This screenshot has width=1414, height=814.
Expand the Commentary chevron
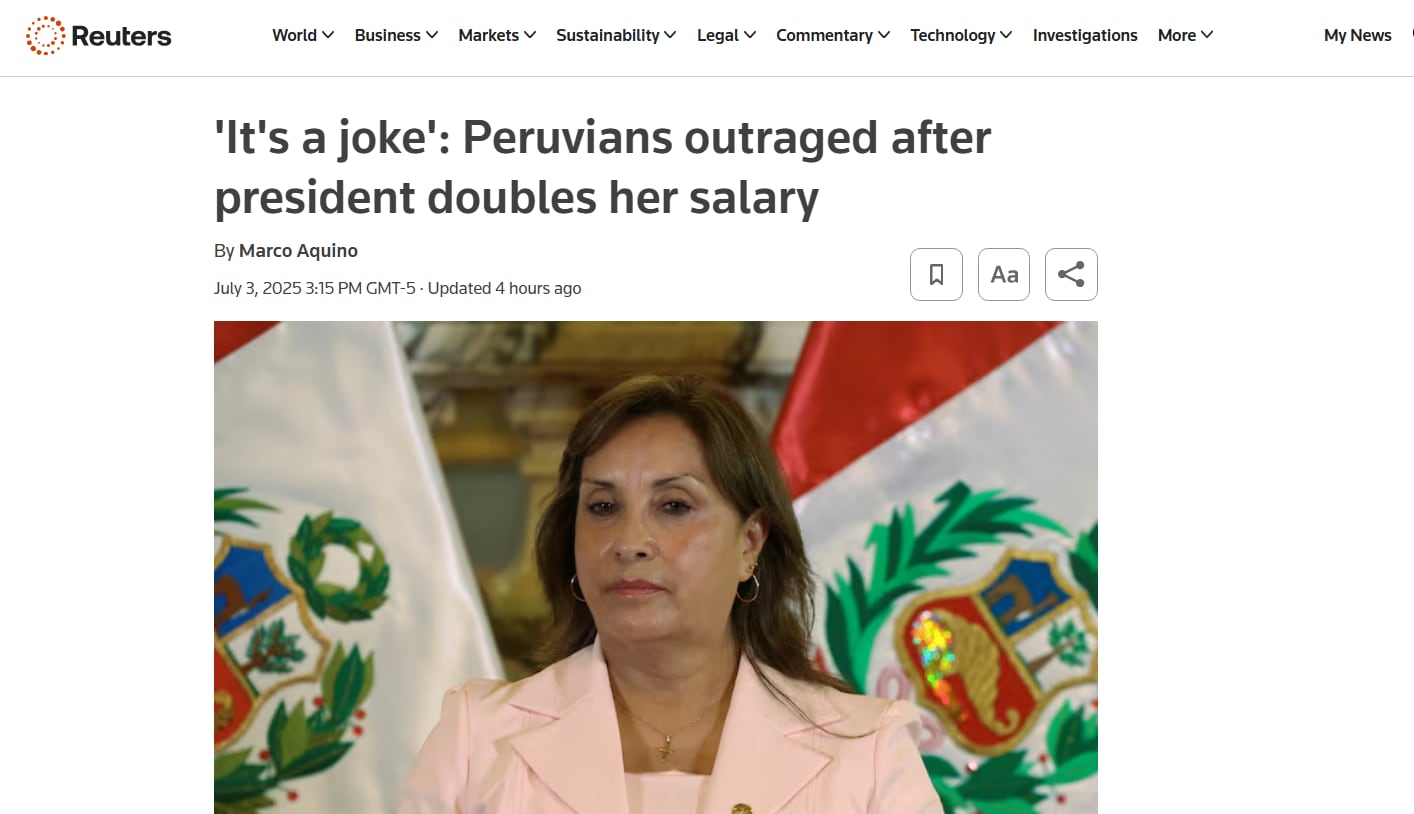tap(884, 35)
